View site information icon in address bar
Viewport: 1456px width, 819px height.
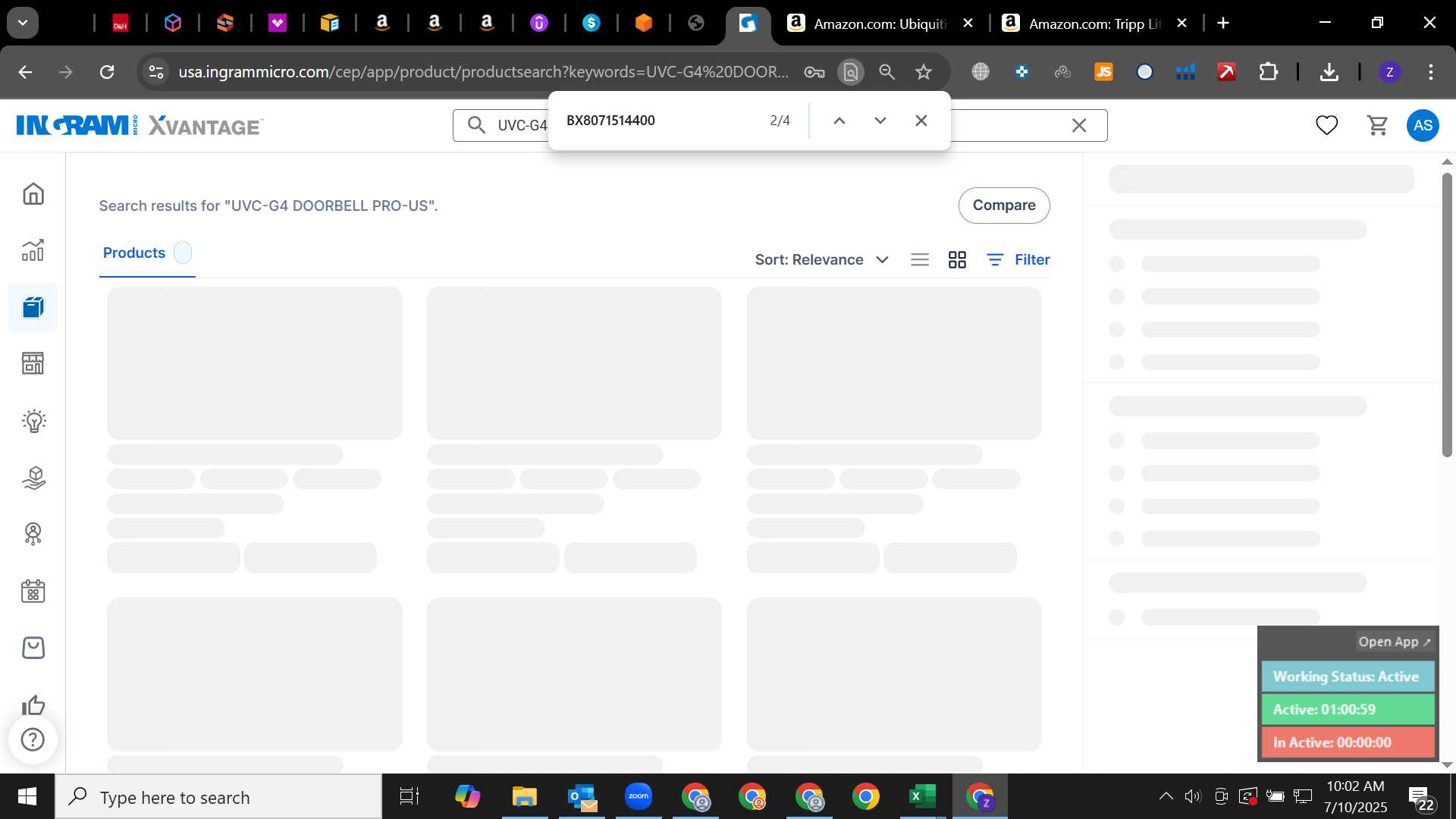[x=156, y=72]
